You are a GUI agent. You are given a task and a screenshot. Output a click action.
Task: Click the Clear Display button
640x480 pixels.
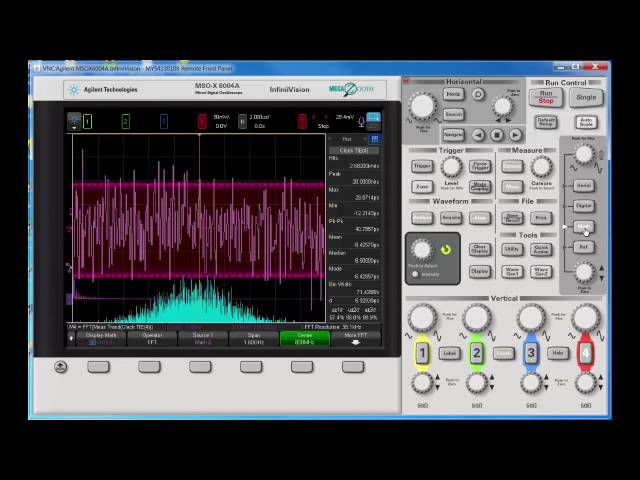point(480,249)
